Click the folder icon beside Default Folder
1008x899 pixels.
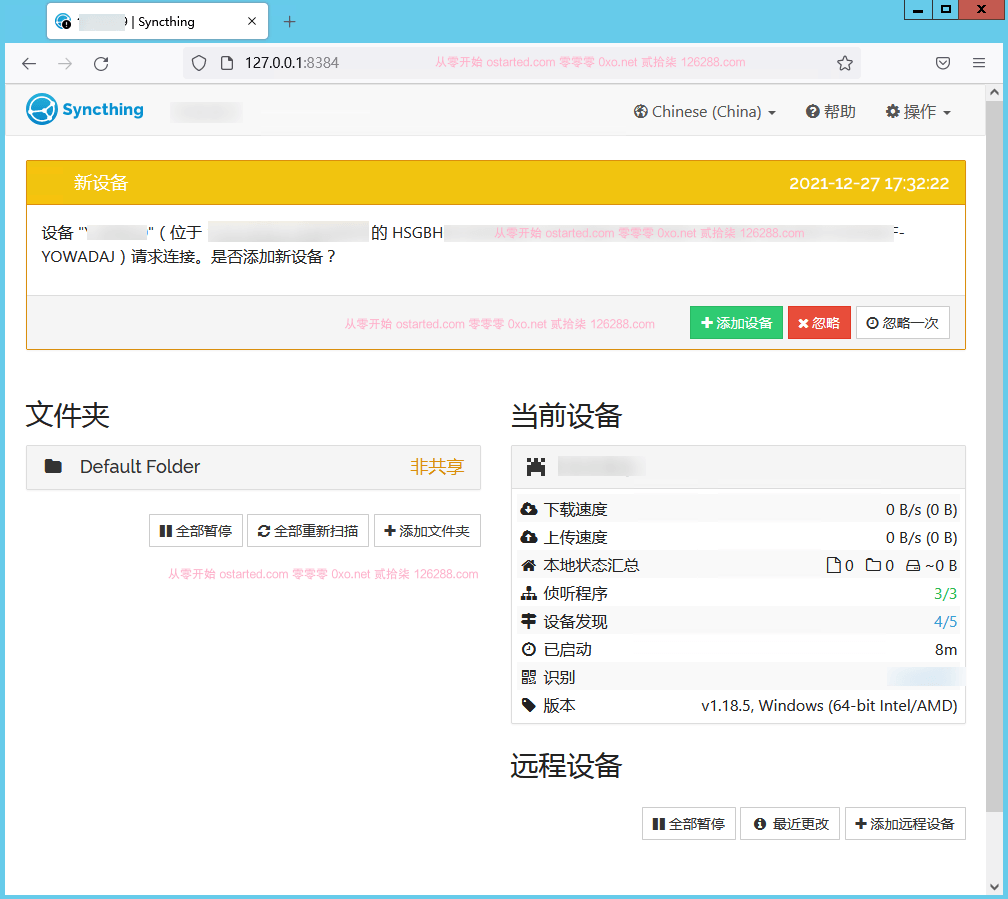click(53, 466)
